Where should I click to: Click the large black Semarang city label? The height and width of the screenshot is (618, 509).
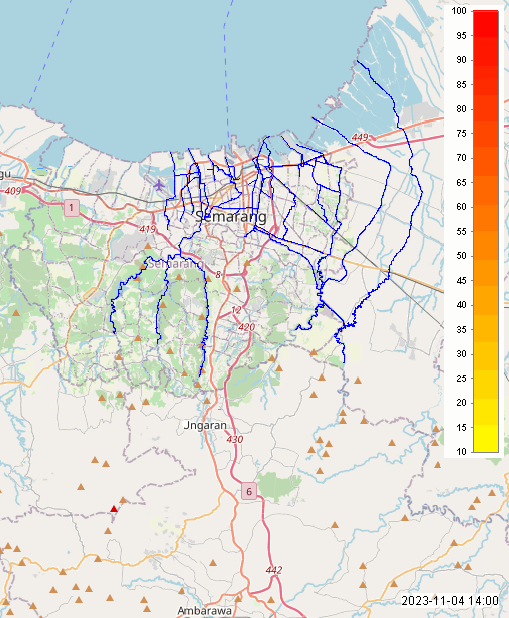[x=231, y=216]
